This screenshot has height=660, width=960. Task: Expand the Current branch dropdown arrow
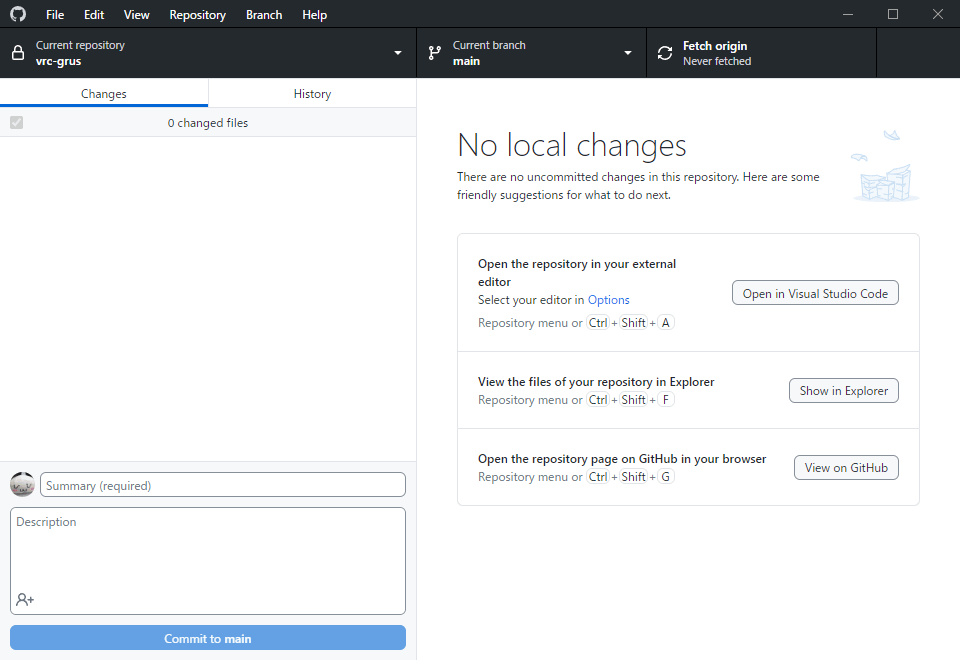click(x=628, y=53)
